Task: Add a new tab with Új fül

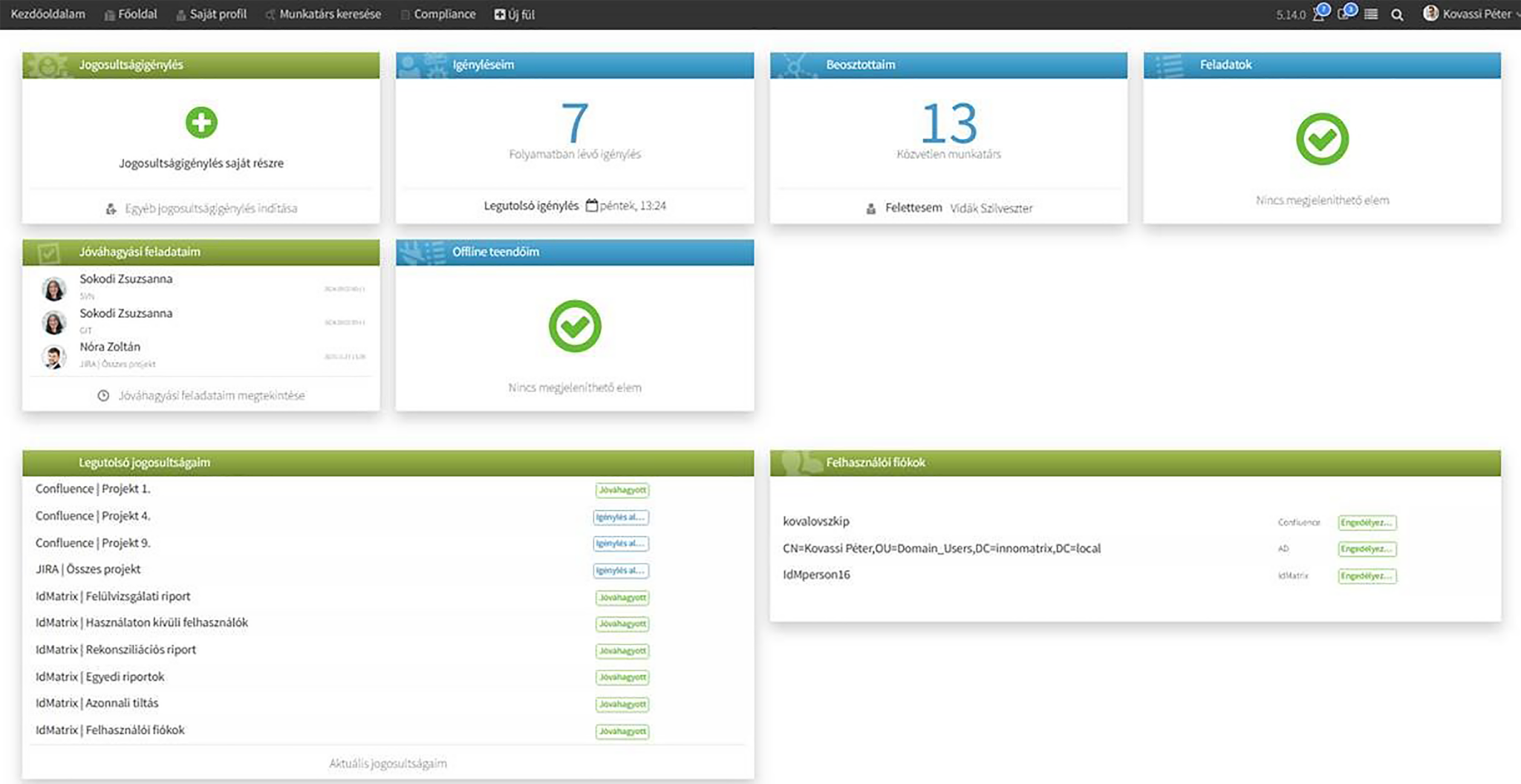Action: [x=515, y=14]
